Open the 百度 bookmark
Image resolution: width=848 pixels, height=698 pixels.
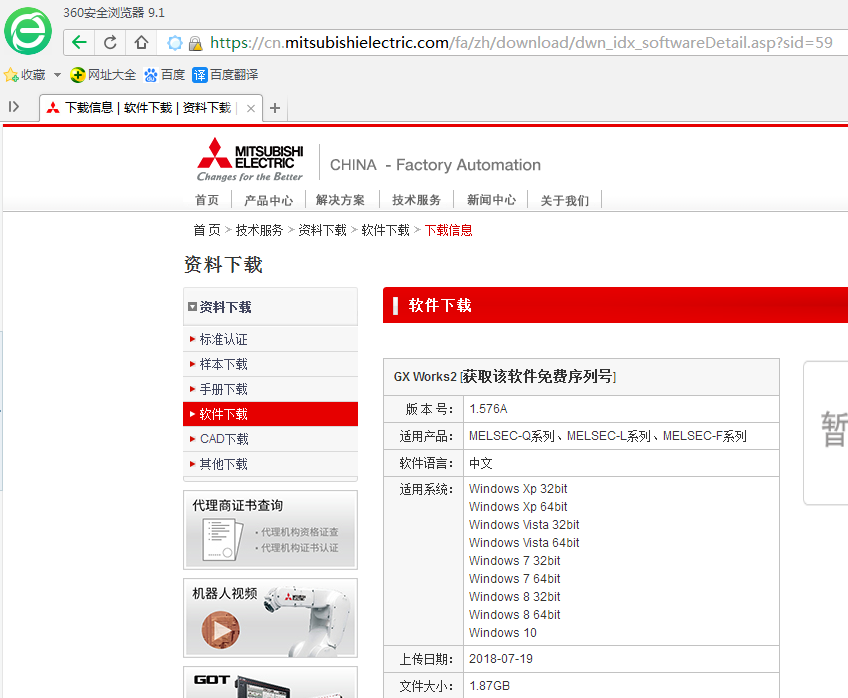(x=165, y=75)
